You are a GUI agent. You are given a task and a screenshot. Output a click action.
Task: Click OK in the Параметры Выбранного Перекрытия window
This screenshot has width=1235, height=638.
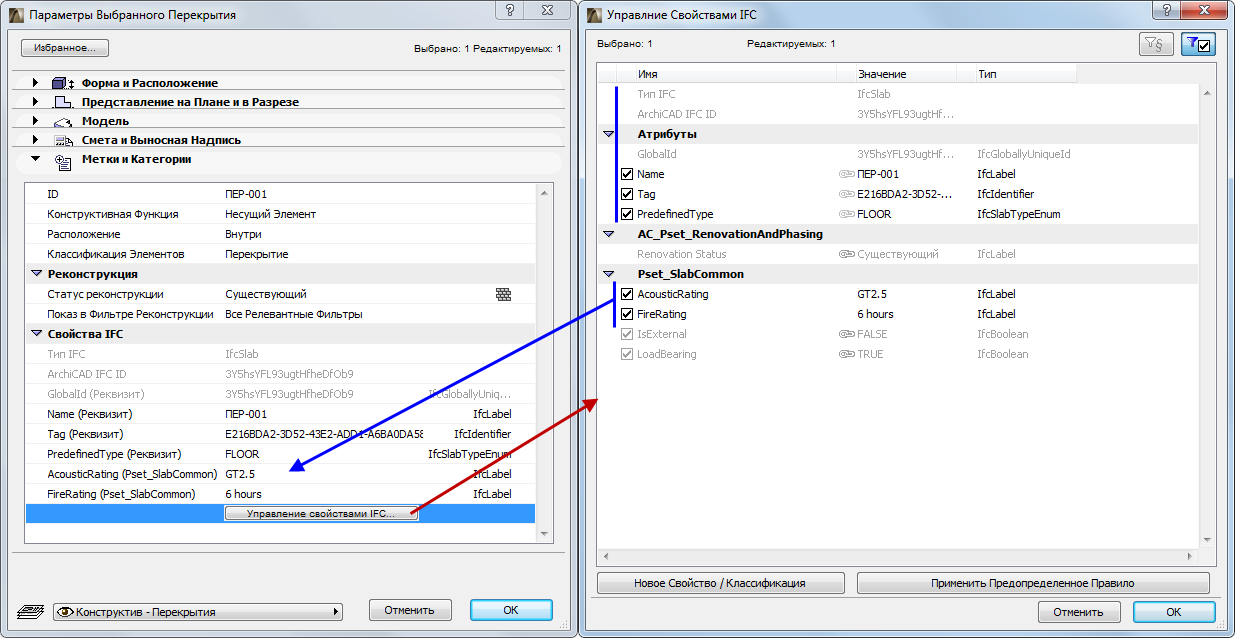pyautogui.click(x=511, y=610)
